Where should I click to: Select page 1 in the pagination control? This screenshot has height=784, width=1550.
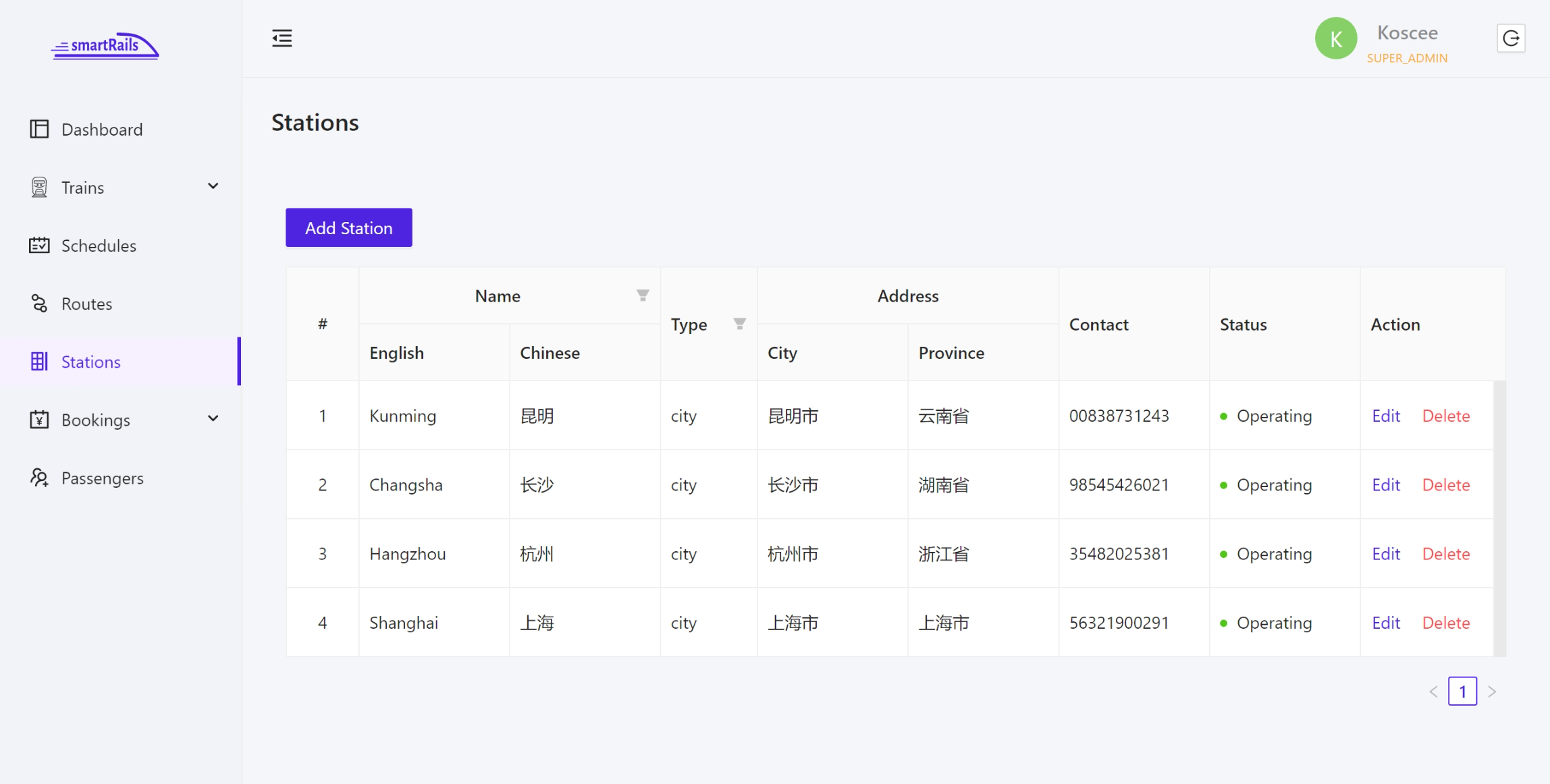click(1463, 691)
